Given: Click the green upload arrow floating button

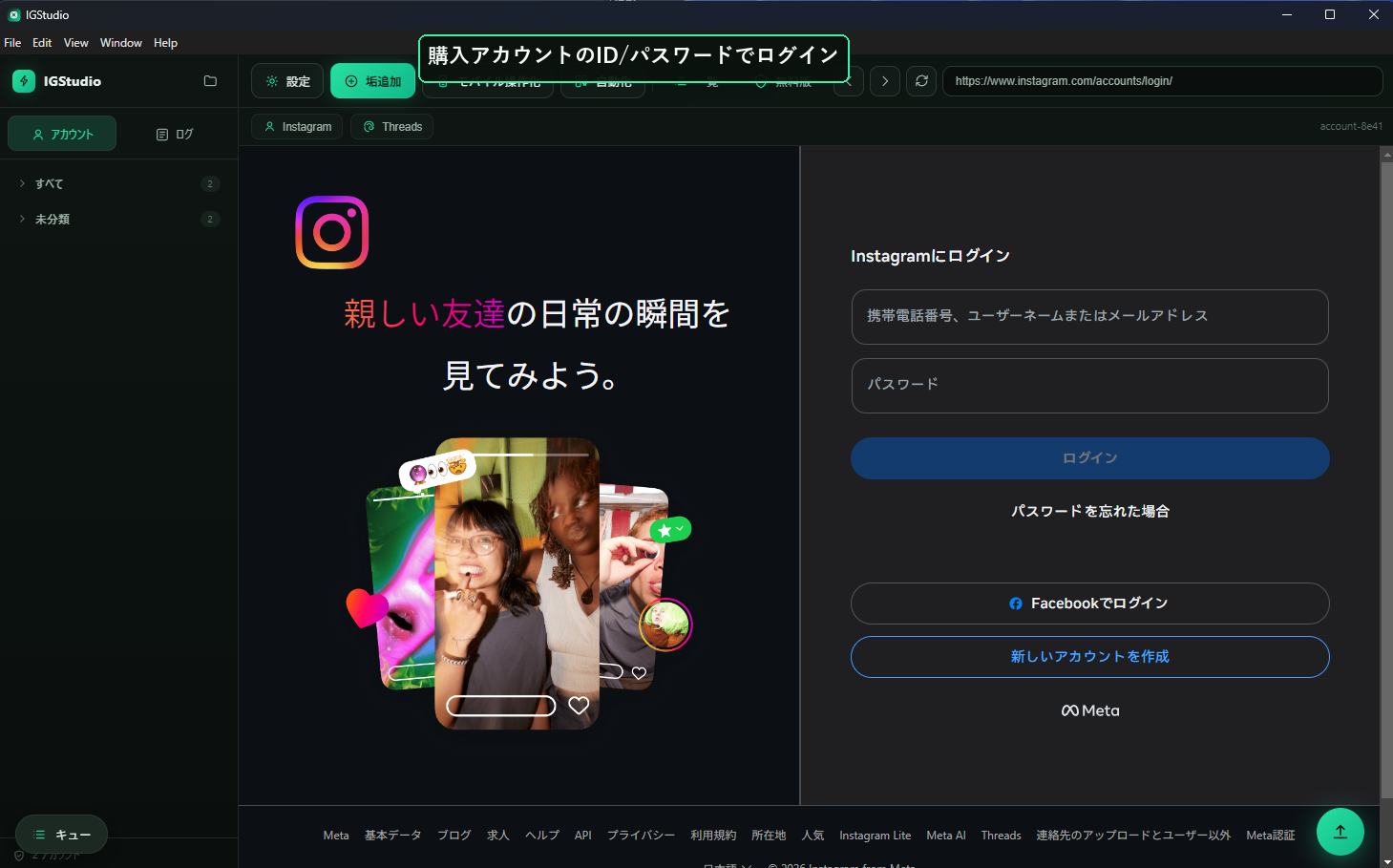Looking at the screenshot, I should pos(1340,832).
